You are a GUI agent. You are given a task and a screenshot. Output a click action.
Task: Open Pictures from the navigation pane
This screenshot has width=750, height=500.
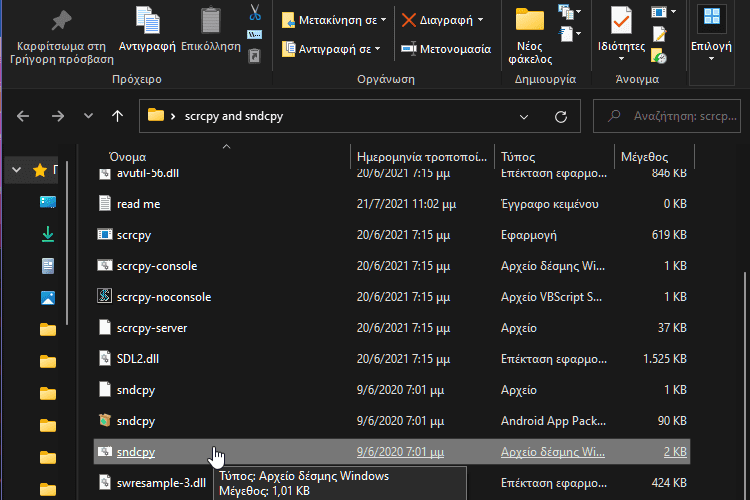click(x=47, y=298)
